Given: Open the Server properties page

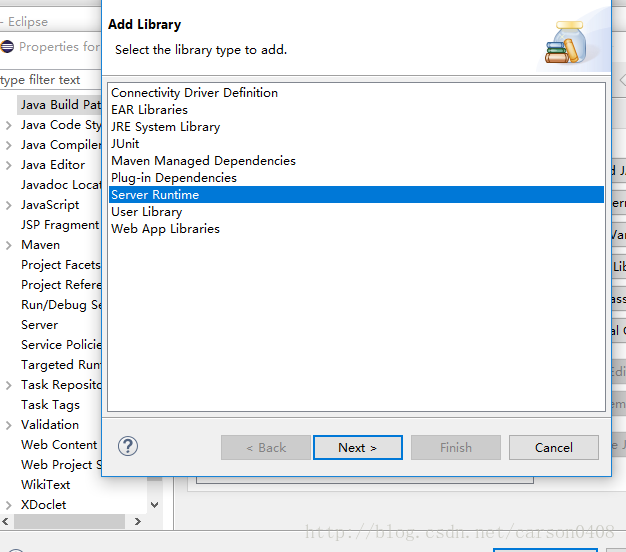Looking at the screenshot, I should pos(40,325).
